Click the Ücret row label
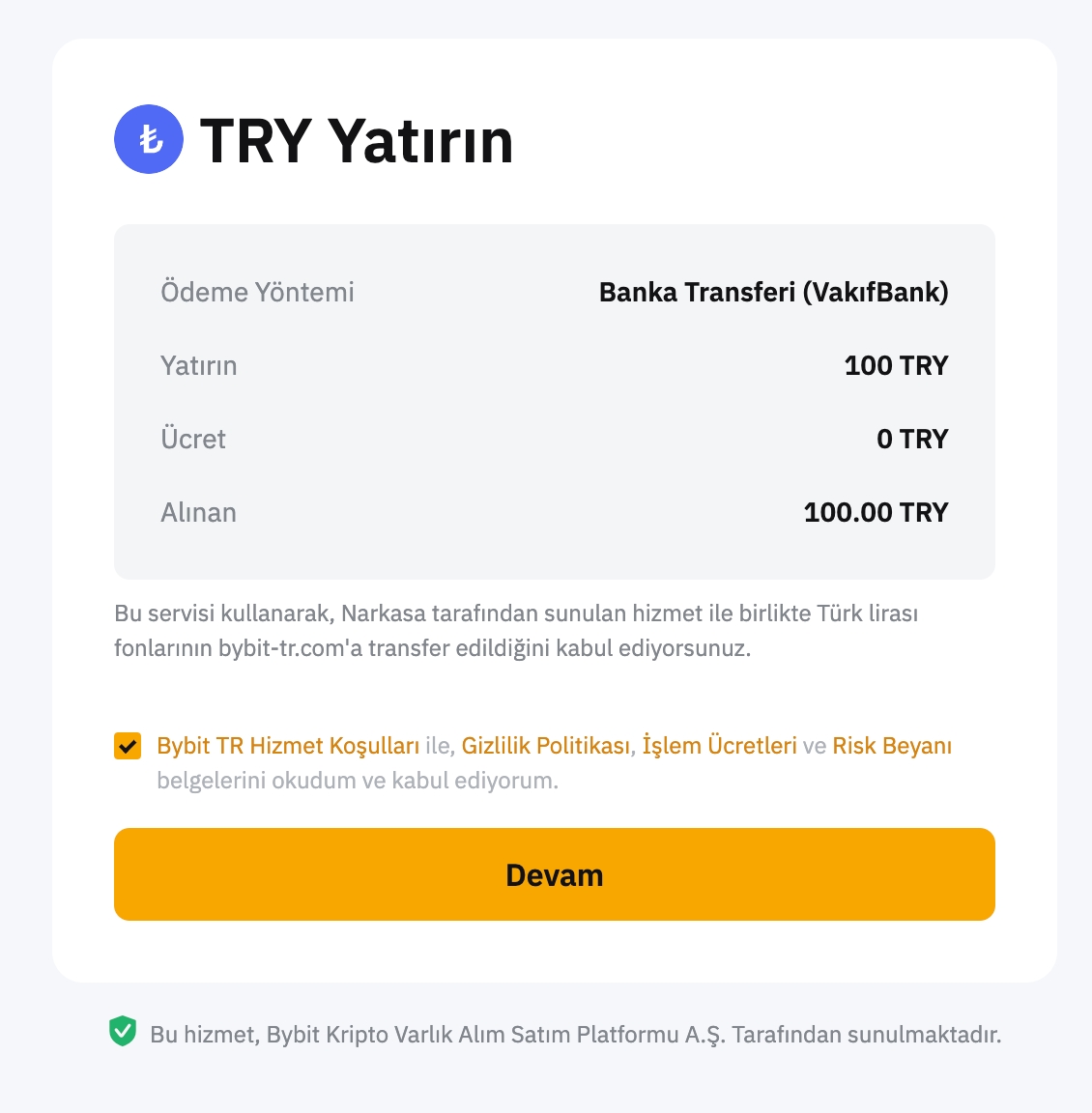This screenshot has height=1113, width=1092. (x=193, y=439)
